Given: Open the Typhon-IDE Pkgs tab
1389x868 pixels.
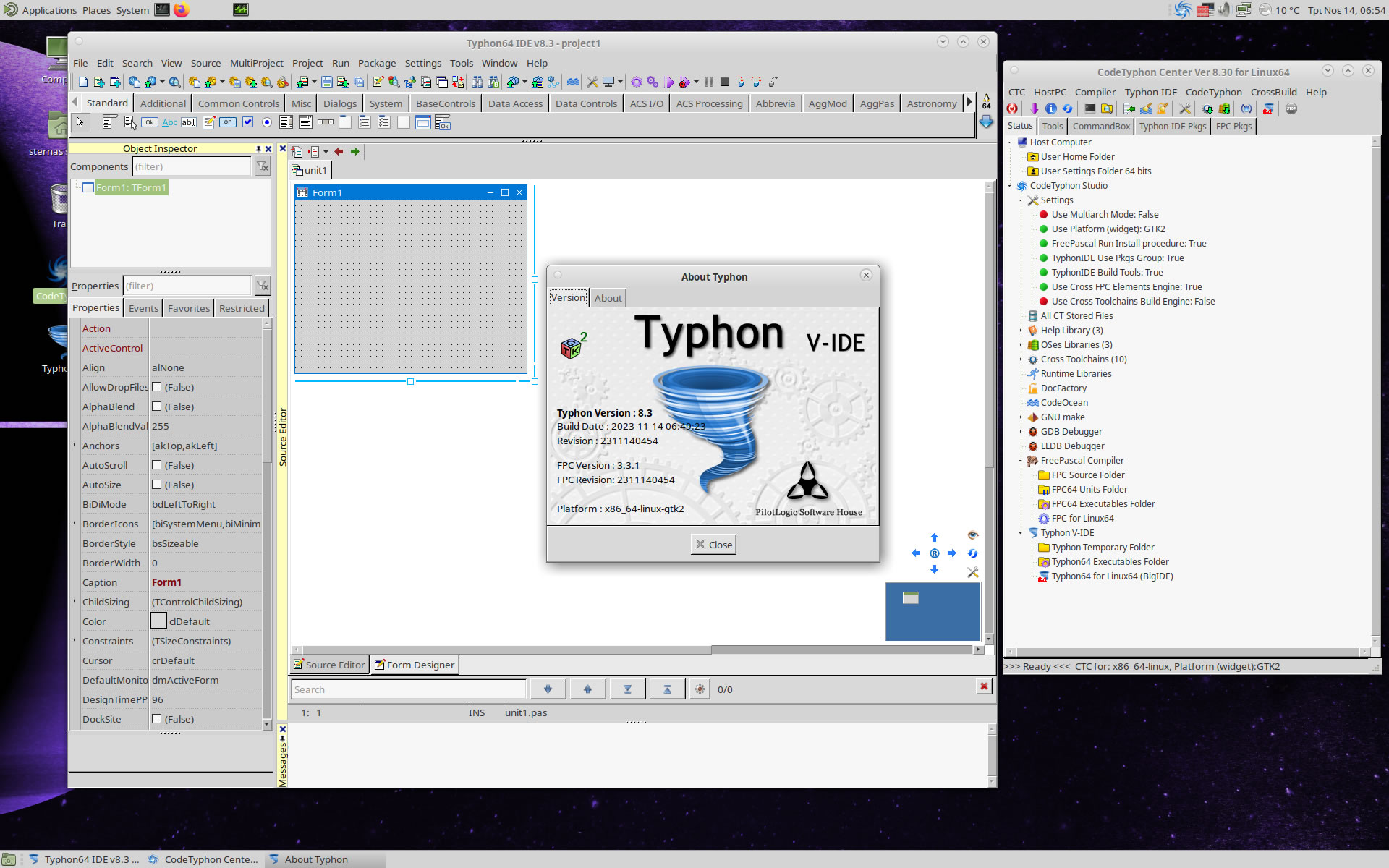Looking at the screenshot, I should 1172,126.
